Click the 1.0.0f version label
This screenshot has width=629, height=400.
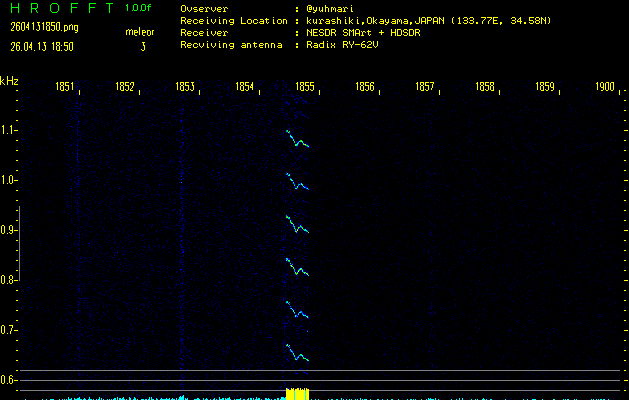[x=139, y=8]
